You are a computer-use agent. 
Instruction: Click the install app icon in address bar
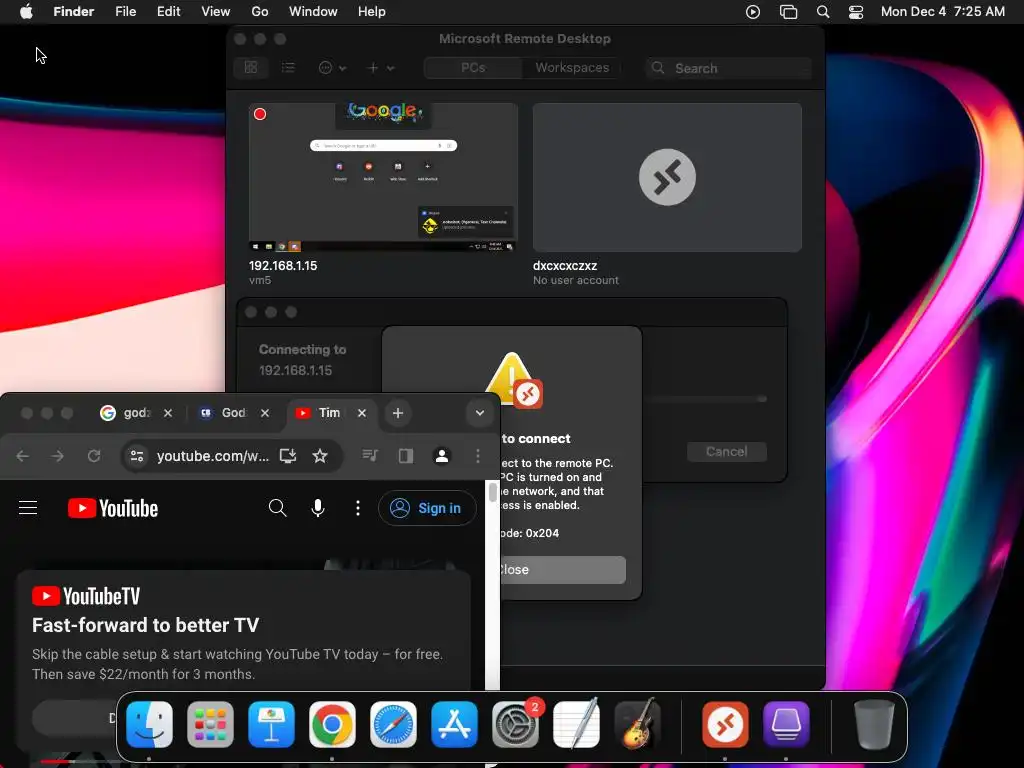288,456
